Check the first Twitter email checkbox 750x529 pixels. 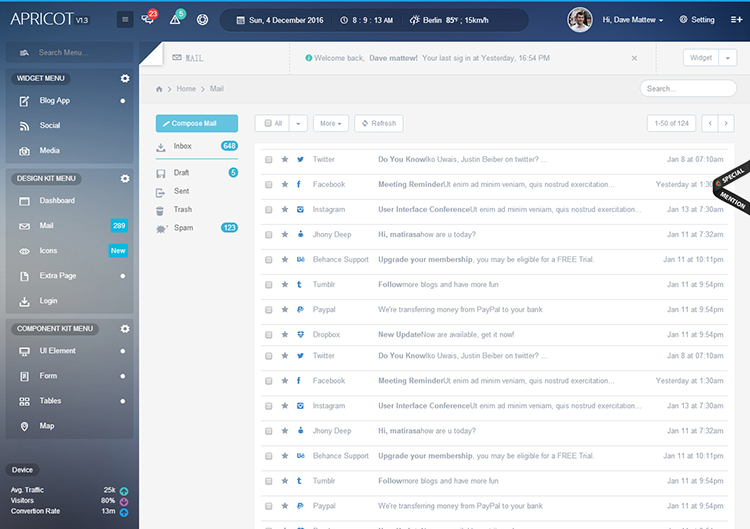pos(269,159)
